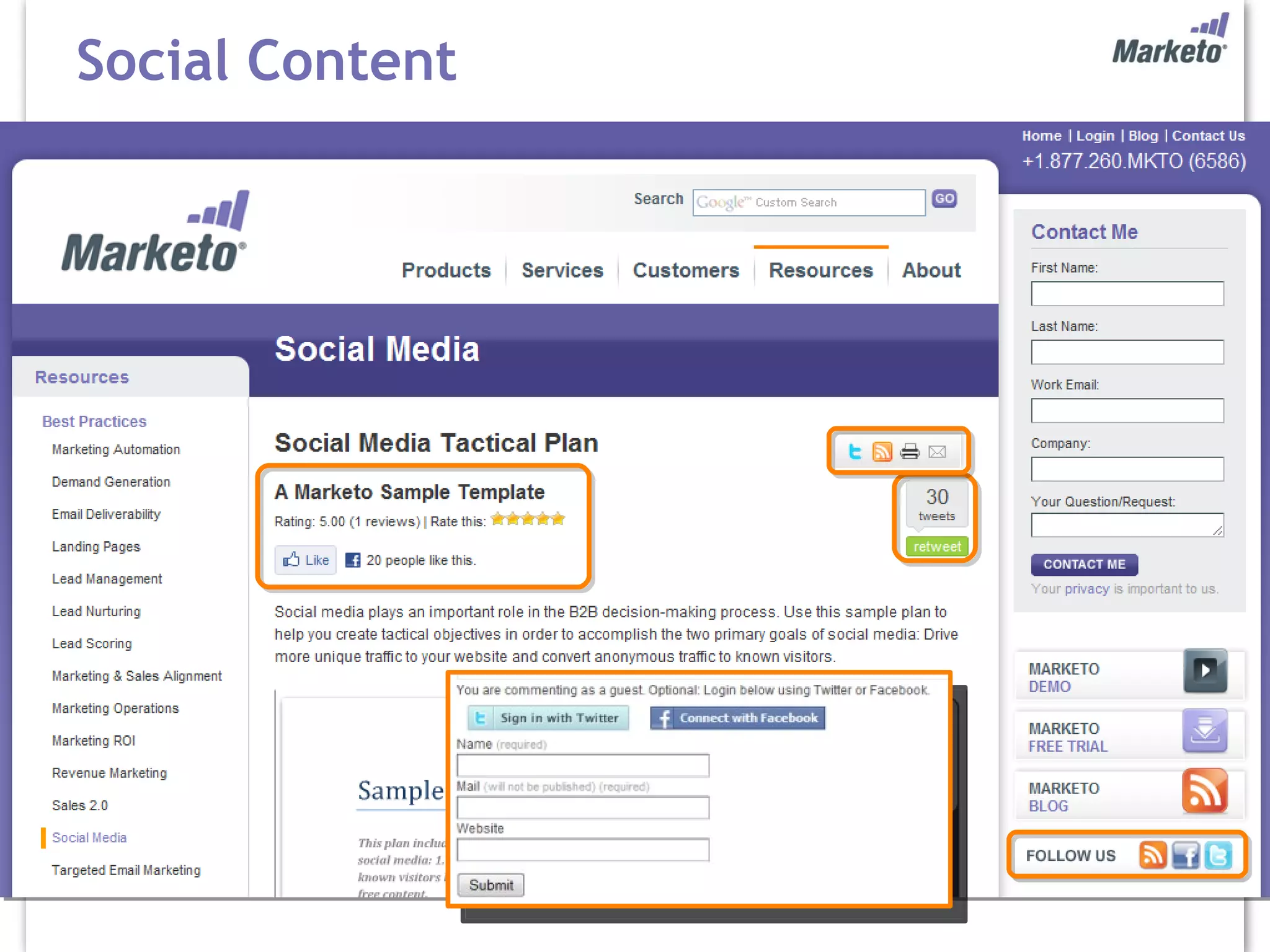The width and height of the screenshot is (1270, 952).
Task: Click the privacy link under the contact form
Action: [x=1086, y=589]
